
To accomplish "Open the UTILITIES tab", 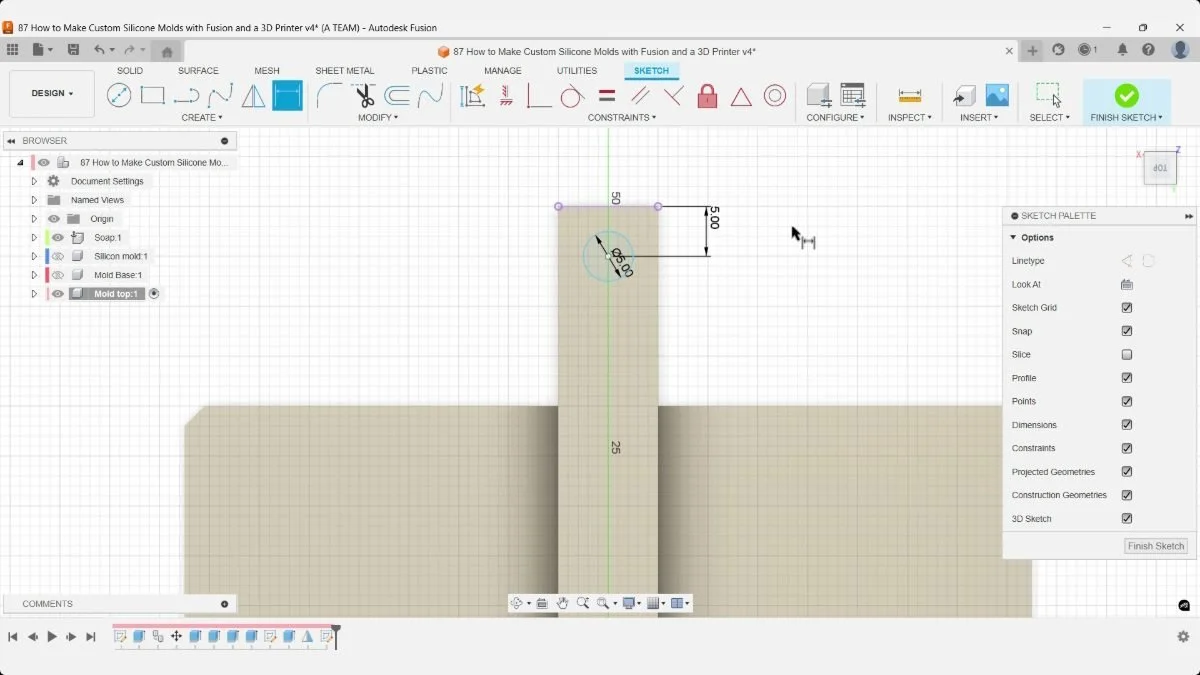I will (x=577, y=71).
